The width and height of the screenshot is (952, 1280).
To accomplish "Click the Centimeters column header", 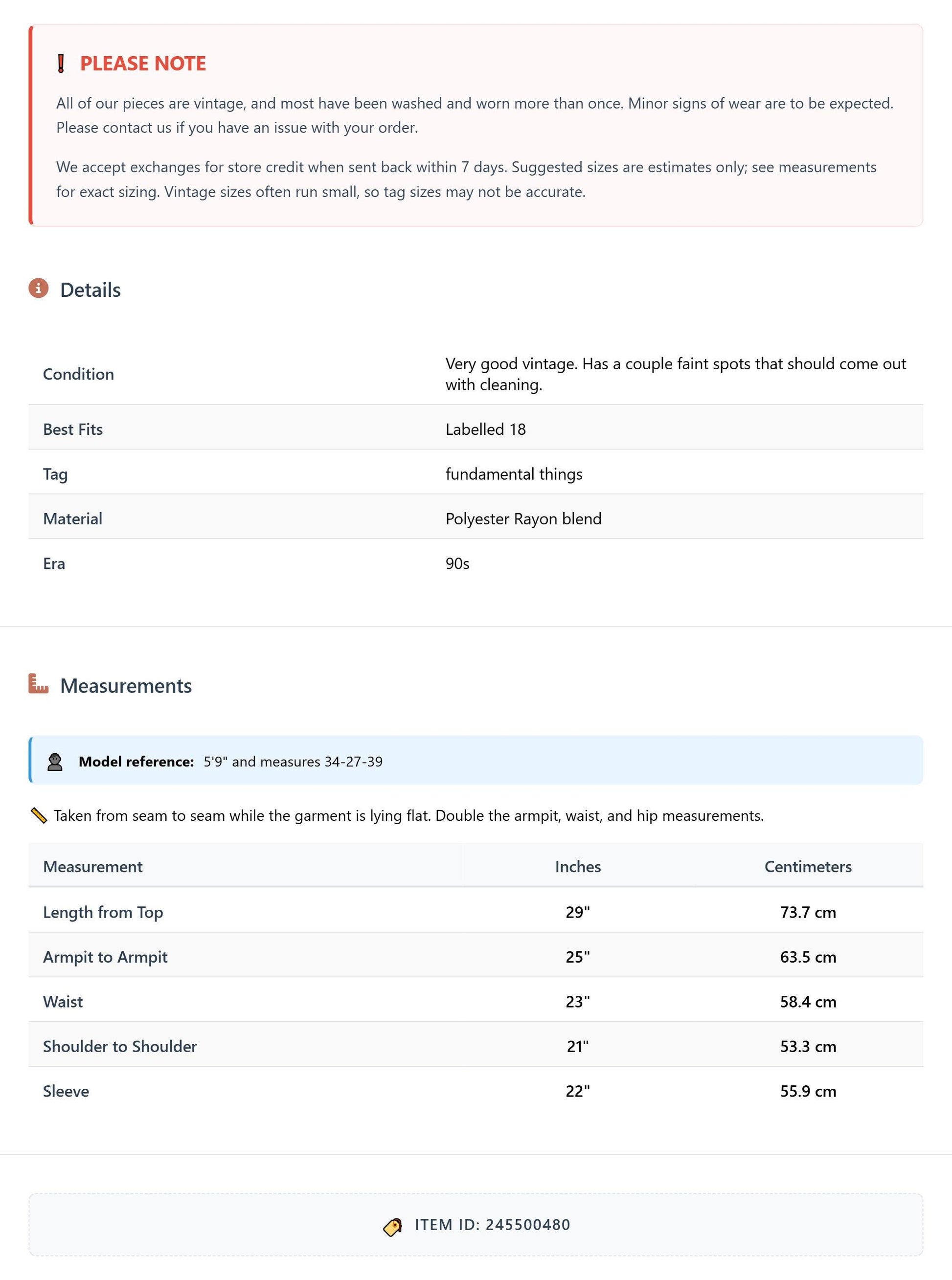I will click(808, 866).
